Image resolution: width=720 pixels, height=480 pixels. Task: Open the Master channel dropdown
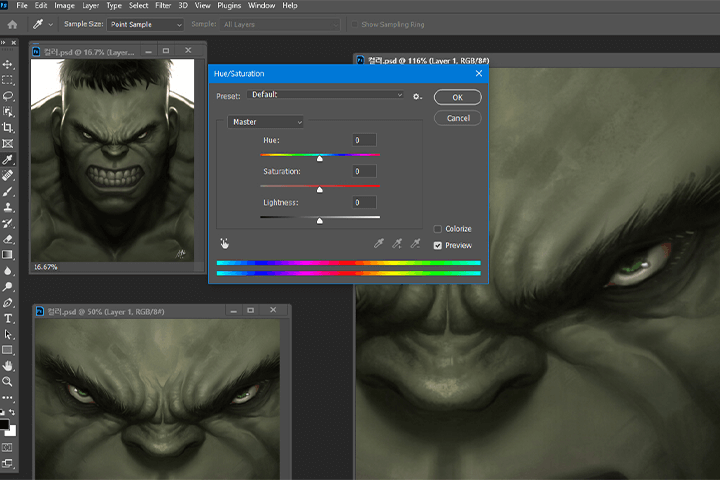point(266,122)
